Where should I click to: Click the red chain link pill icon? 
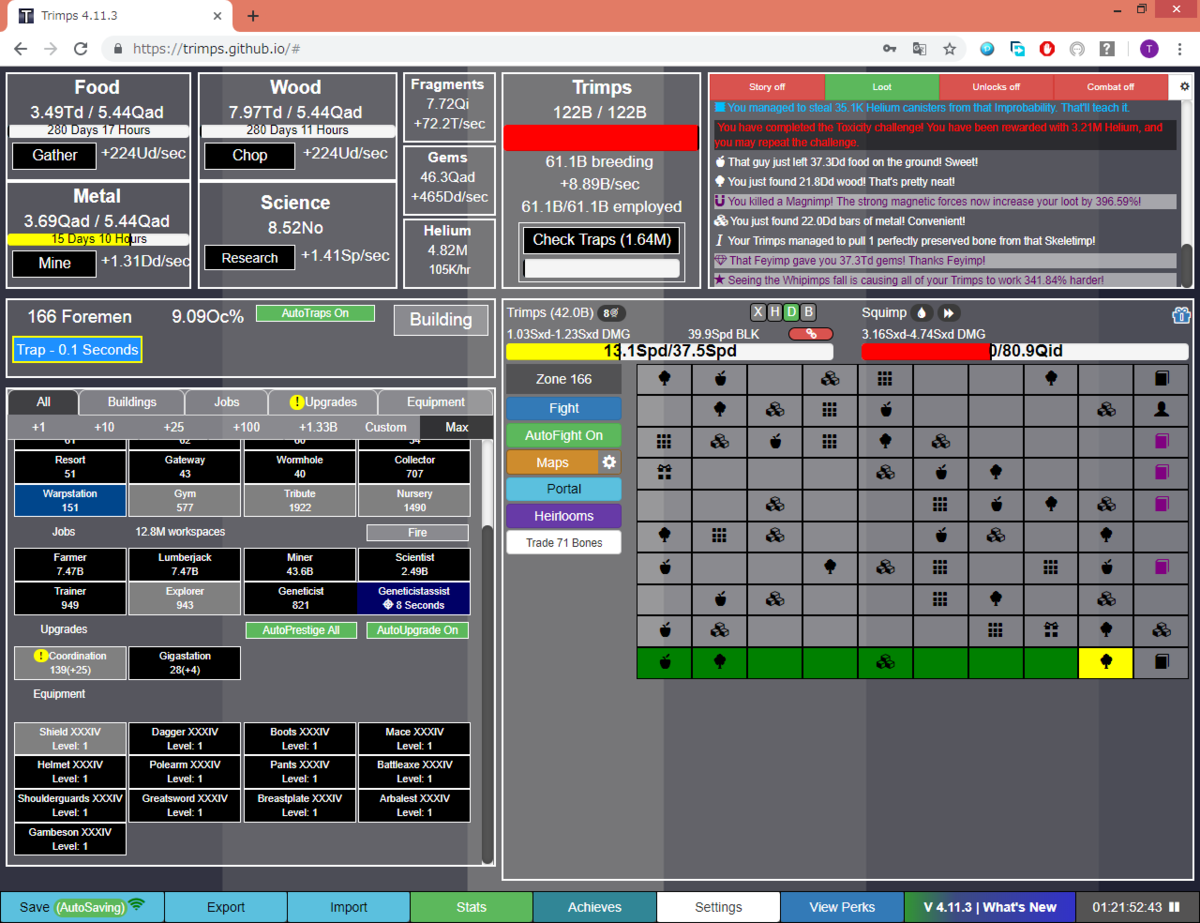(x=810, y=334)
